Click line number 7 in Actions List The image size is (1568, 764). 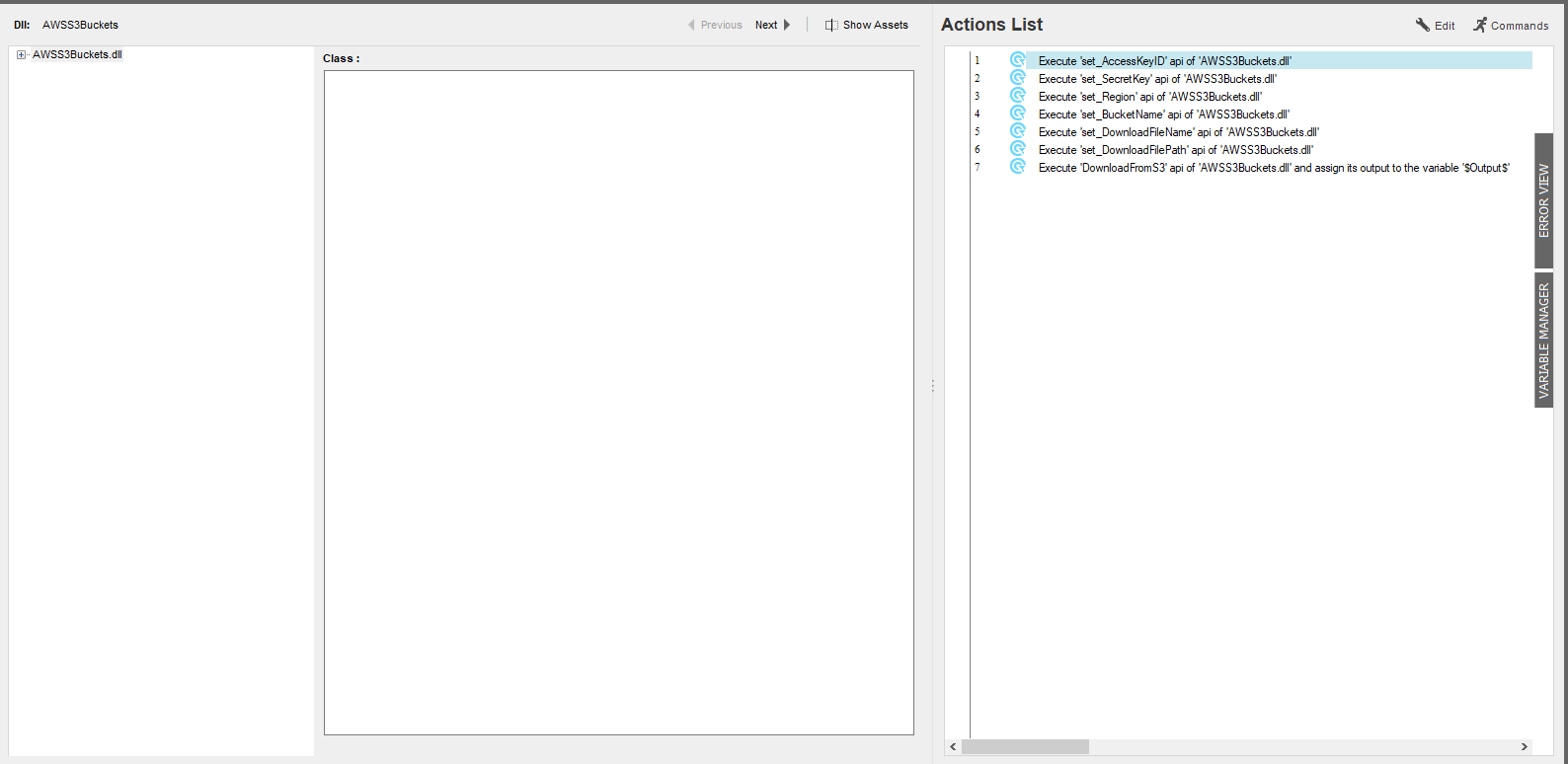(x=978, y=167)
